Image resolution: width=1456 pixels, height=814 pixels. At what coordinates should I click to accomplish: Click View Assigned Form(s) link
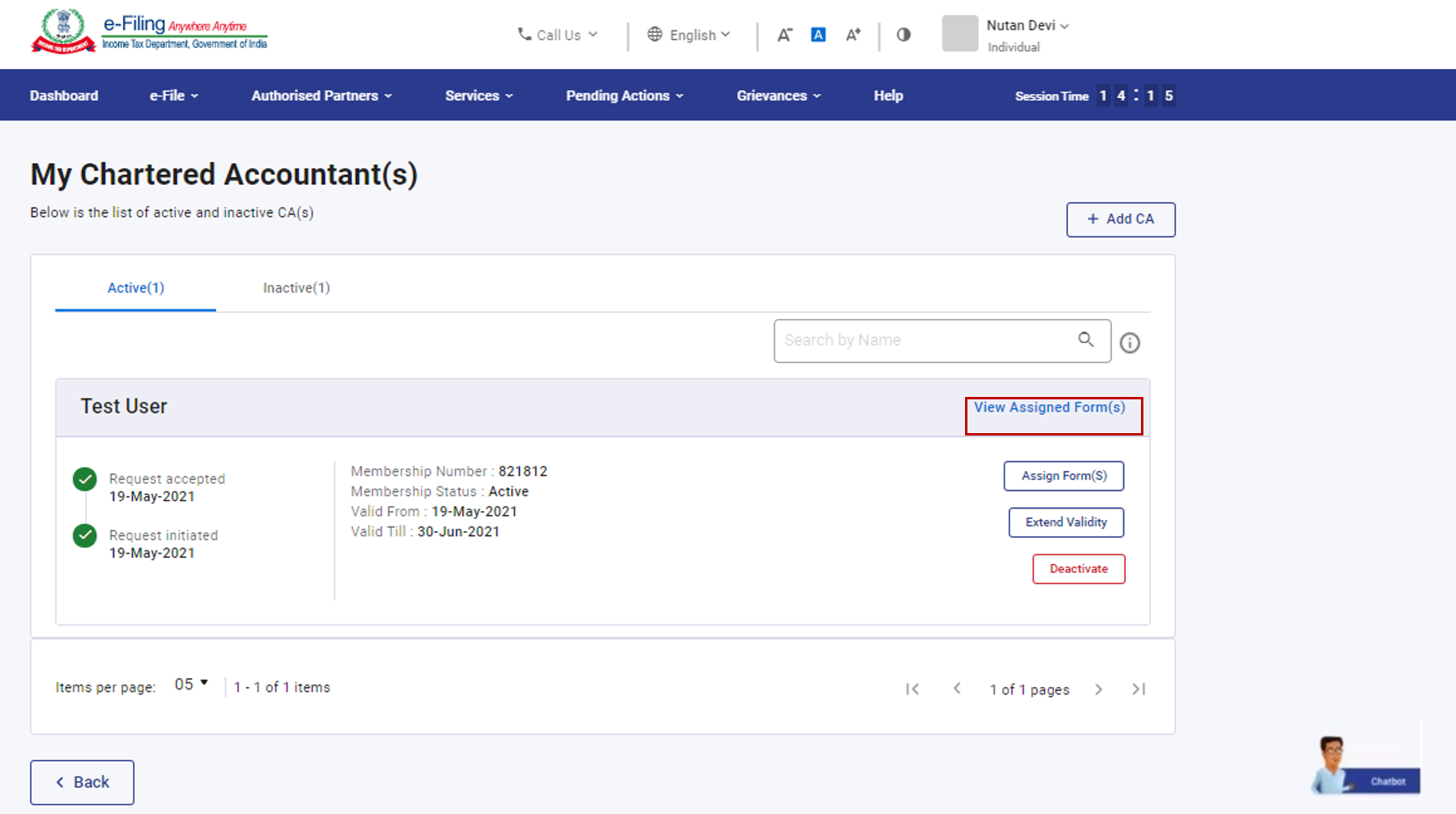click(x=1049, y=407)
